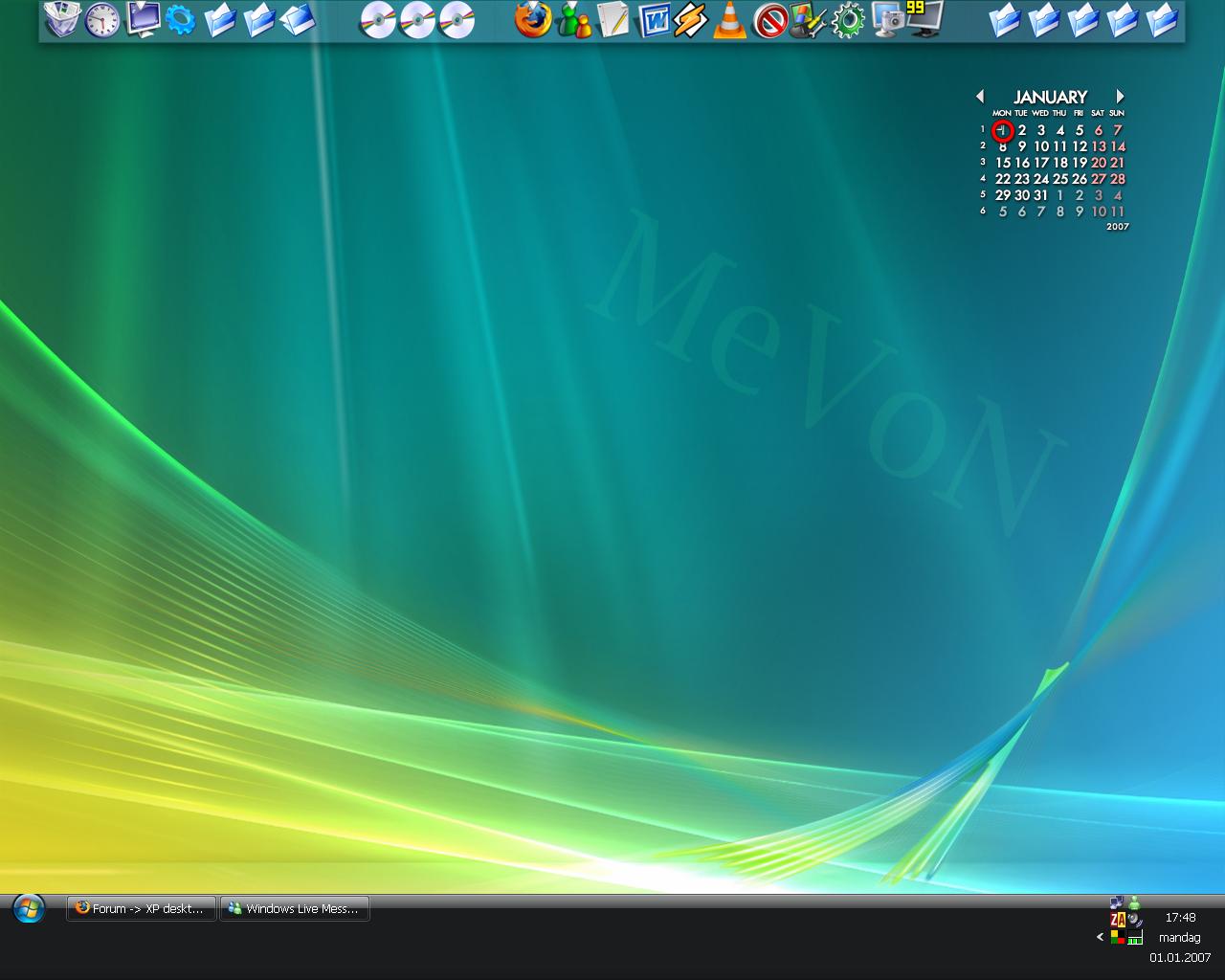Screen dimensions: 1225x980
Task: Select date 24 on the calendar
Action: pyautogui.click(x=1041, y=179)
